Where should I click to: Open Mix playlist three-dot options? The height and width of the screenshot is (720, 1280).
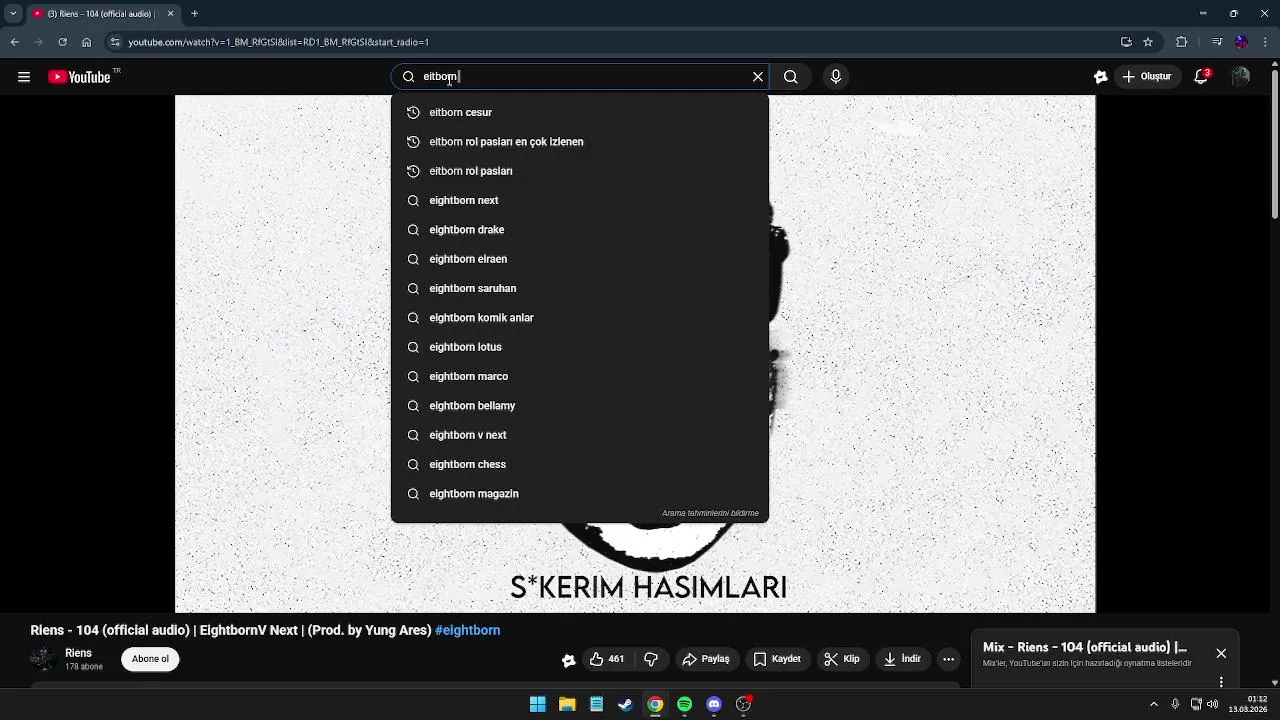[1221, 682]
